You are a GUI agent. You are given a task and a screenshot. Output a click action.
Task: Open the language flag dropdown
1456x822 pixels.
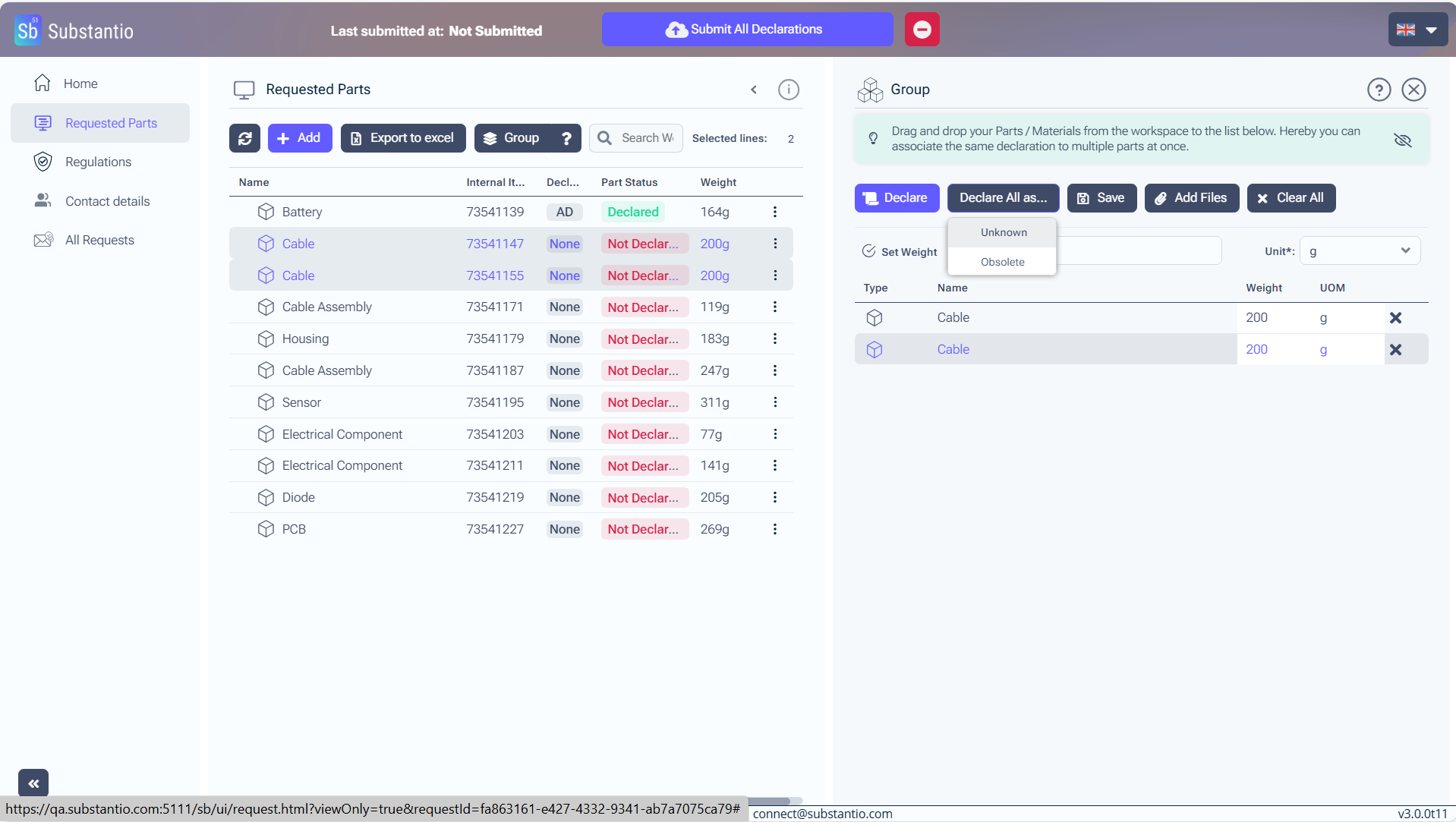coord(1417,30)
